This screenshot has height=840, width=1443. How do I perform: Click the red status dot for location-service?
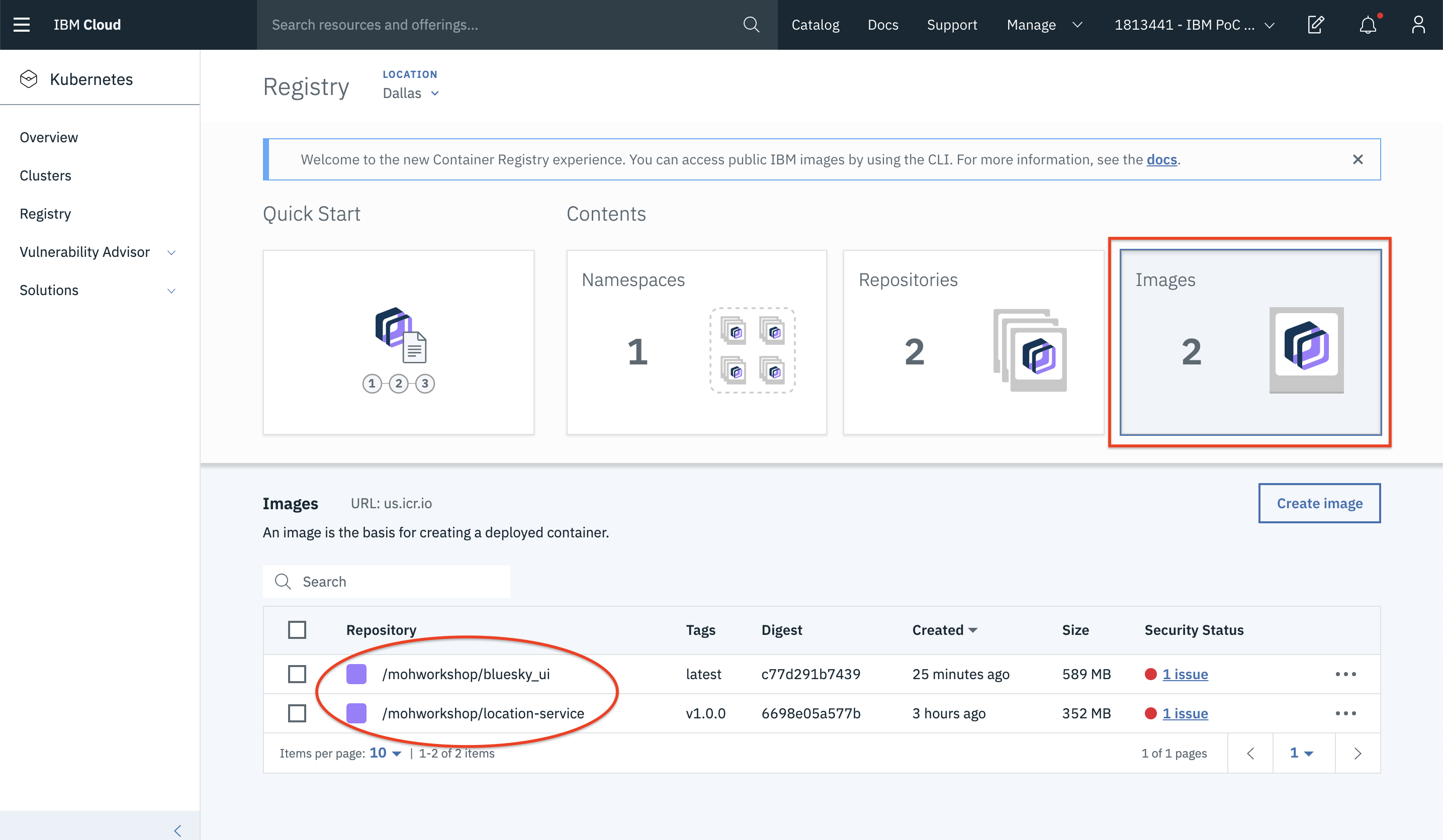coord(1150,713)
